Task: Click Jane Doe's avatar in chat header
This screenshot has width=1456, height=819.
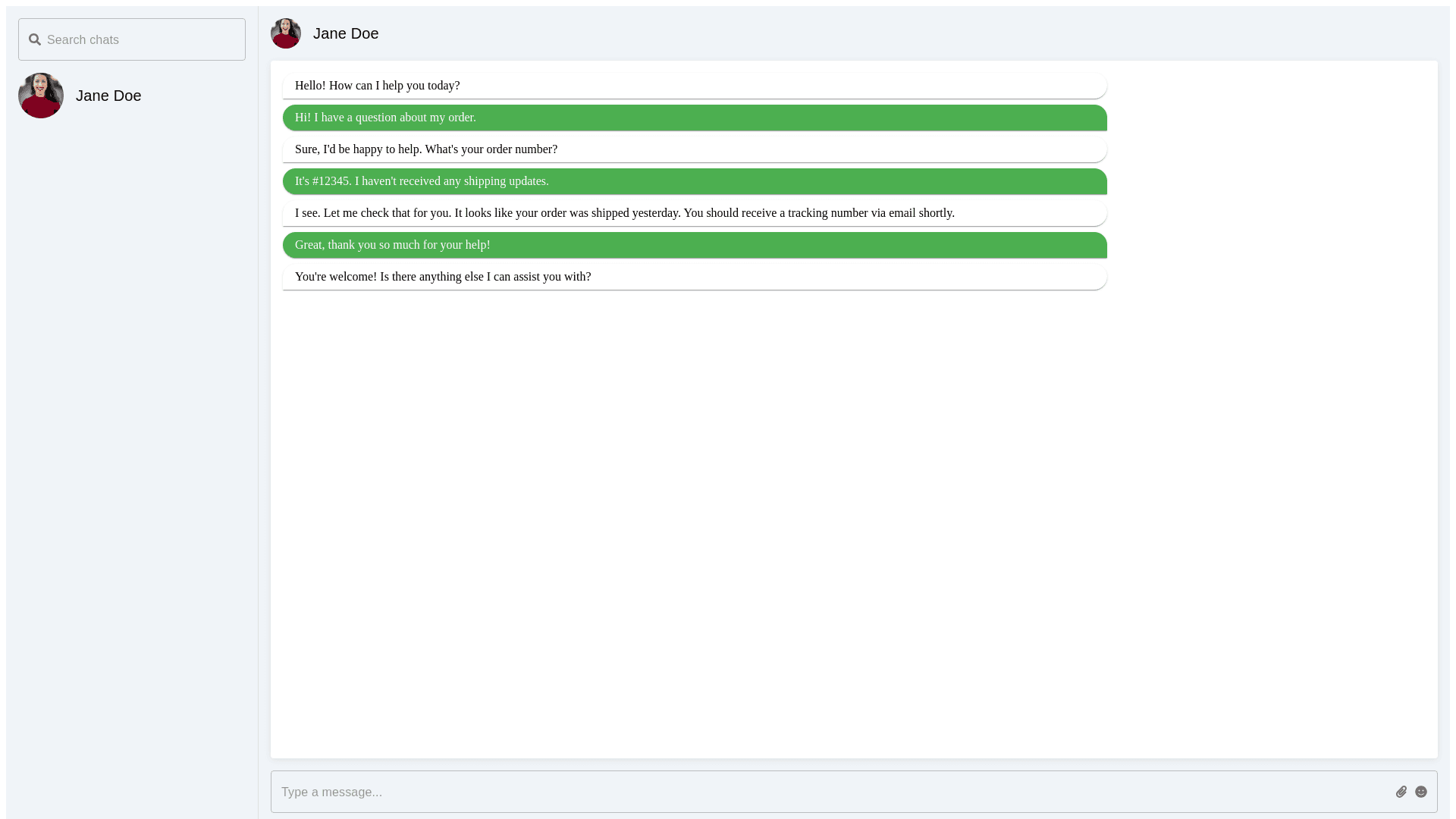Action: click(x=286, y=33)
